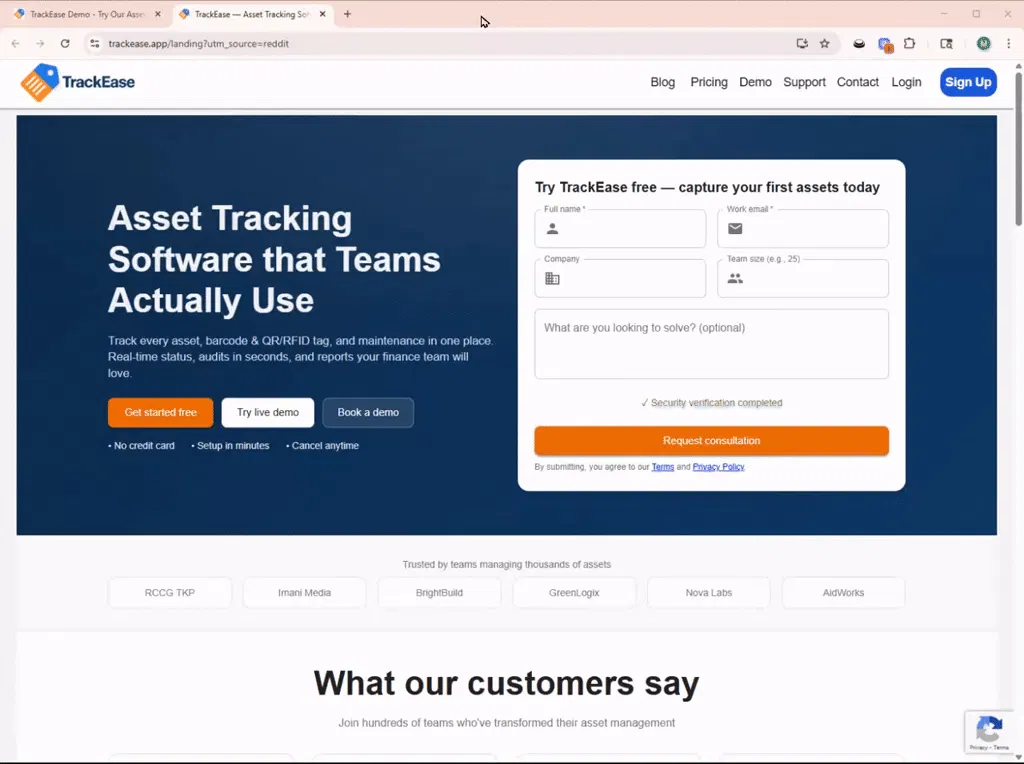Click the 'What are you looking to solve' textarea

click(x=711, y=344)
